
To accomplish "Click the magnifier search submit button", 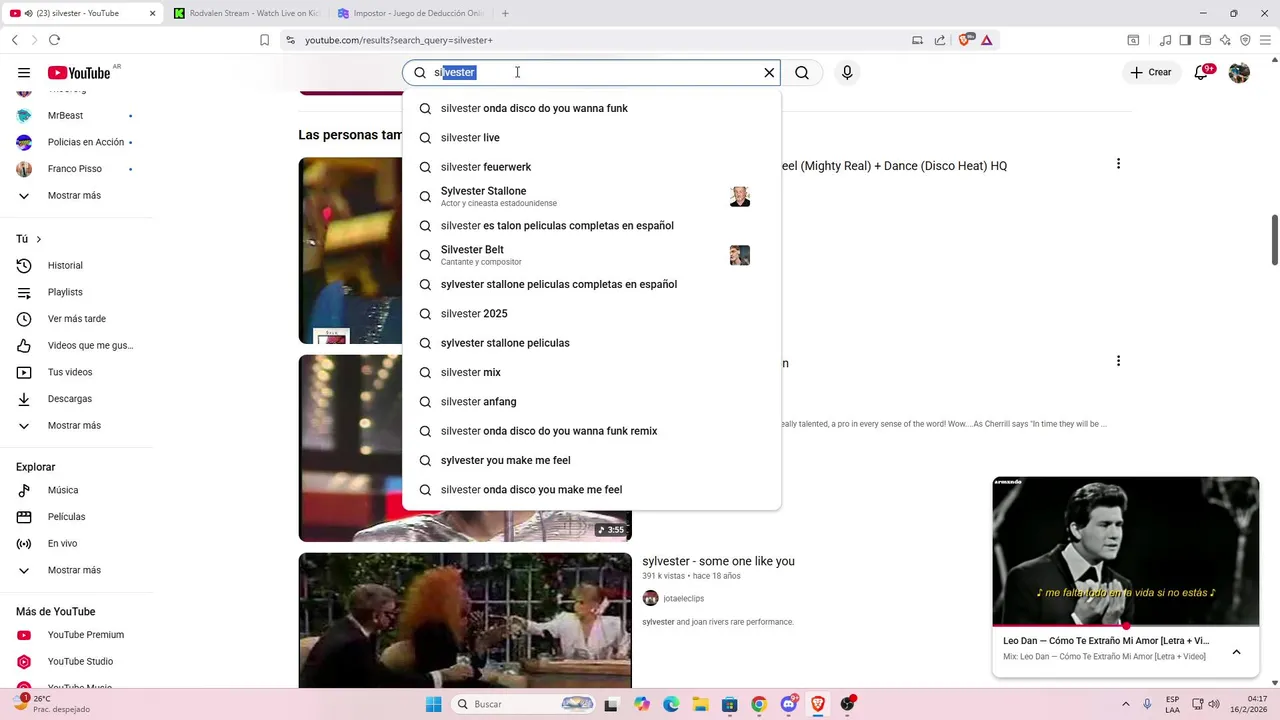I will [x=802, y=73].
